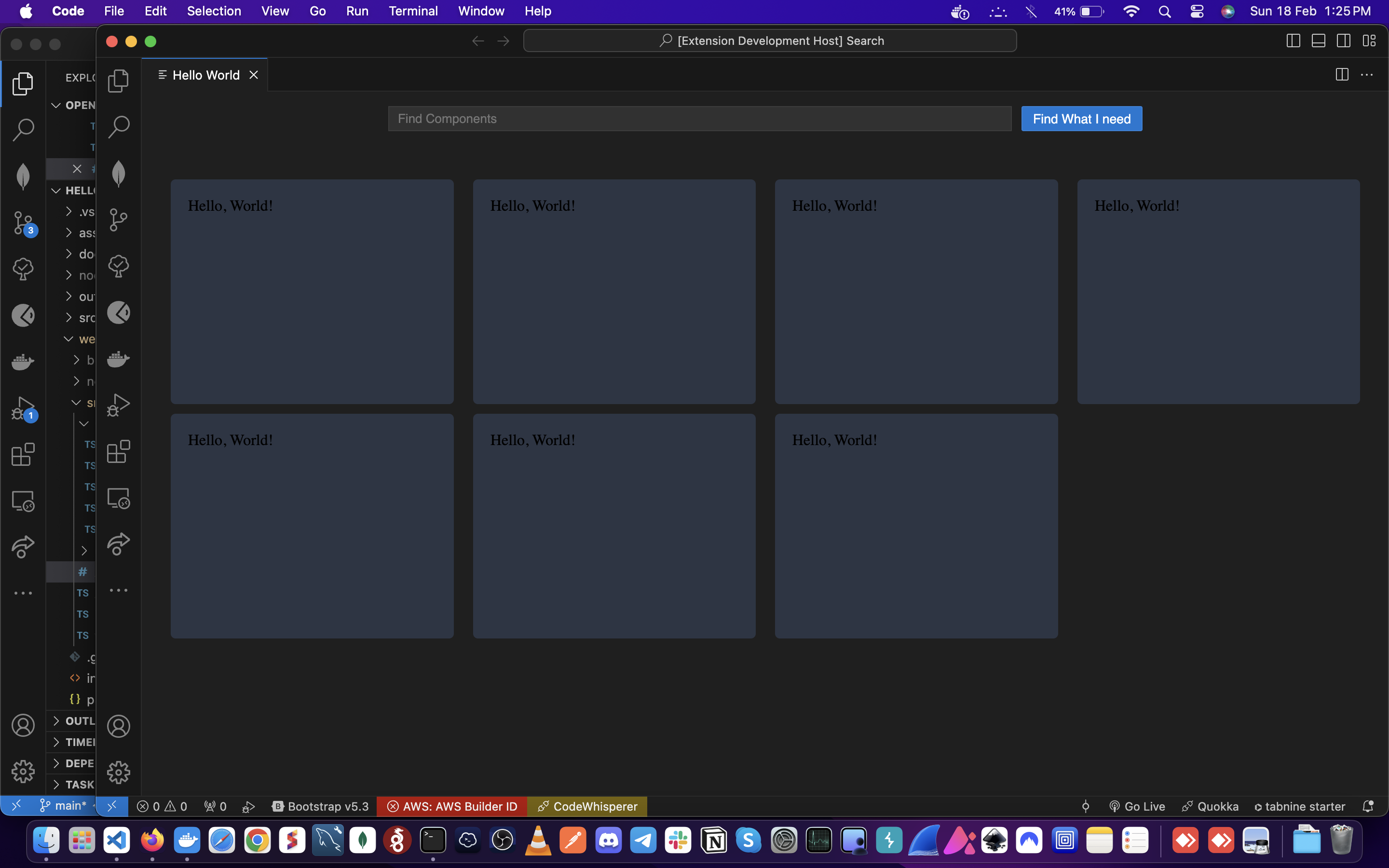
Task: Open Run and Debug with 1 notification badge
Action: pos(23,407)
